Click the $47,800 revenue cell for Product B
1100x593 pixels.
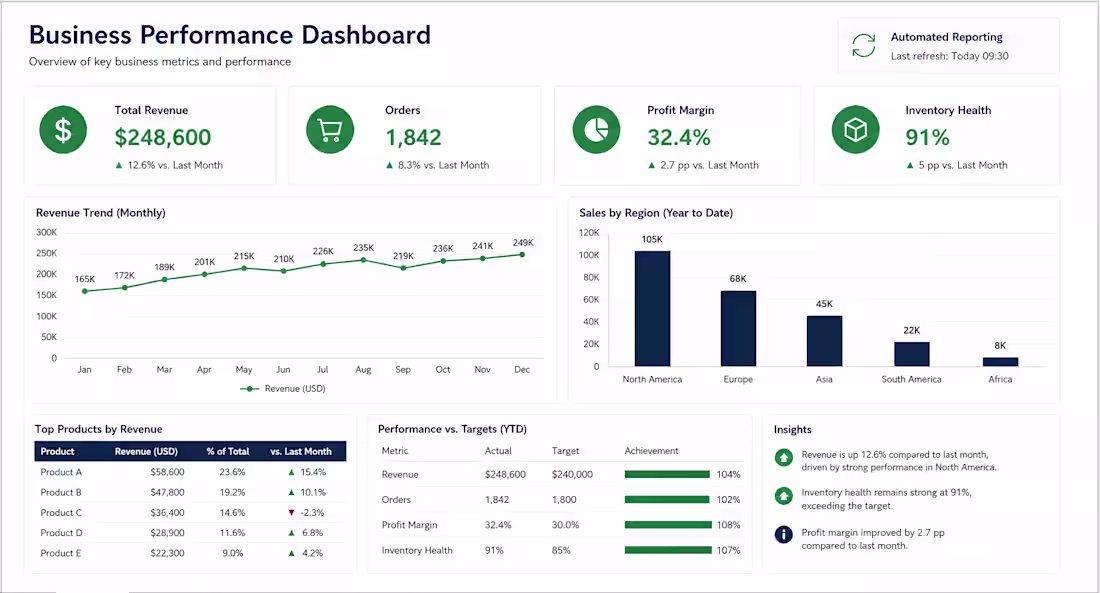168,493
